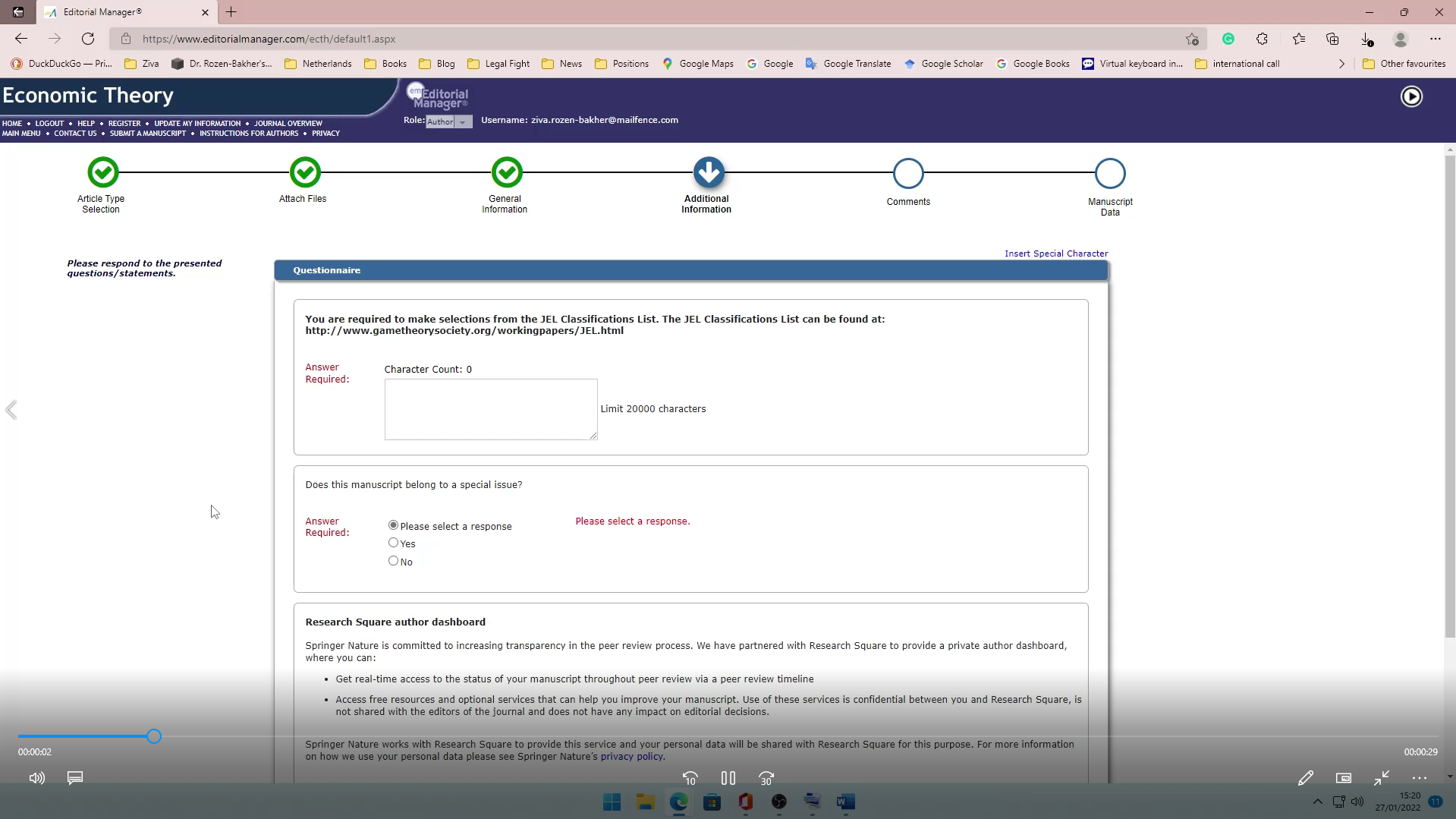The width and height of the screenshot is (1456, 819).
Task: Click UPDATE MY INFORMATION menu item
Action: coord(197,124)
